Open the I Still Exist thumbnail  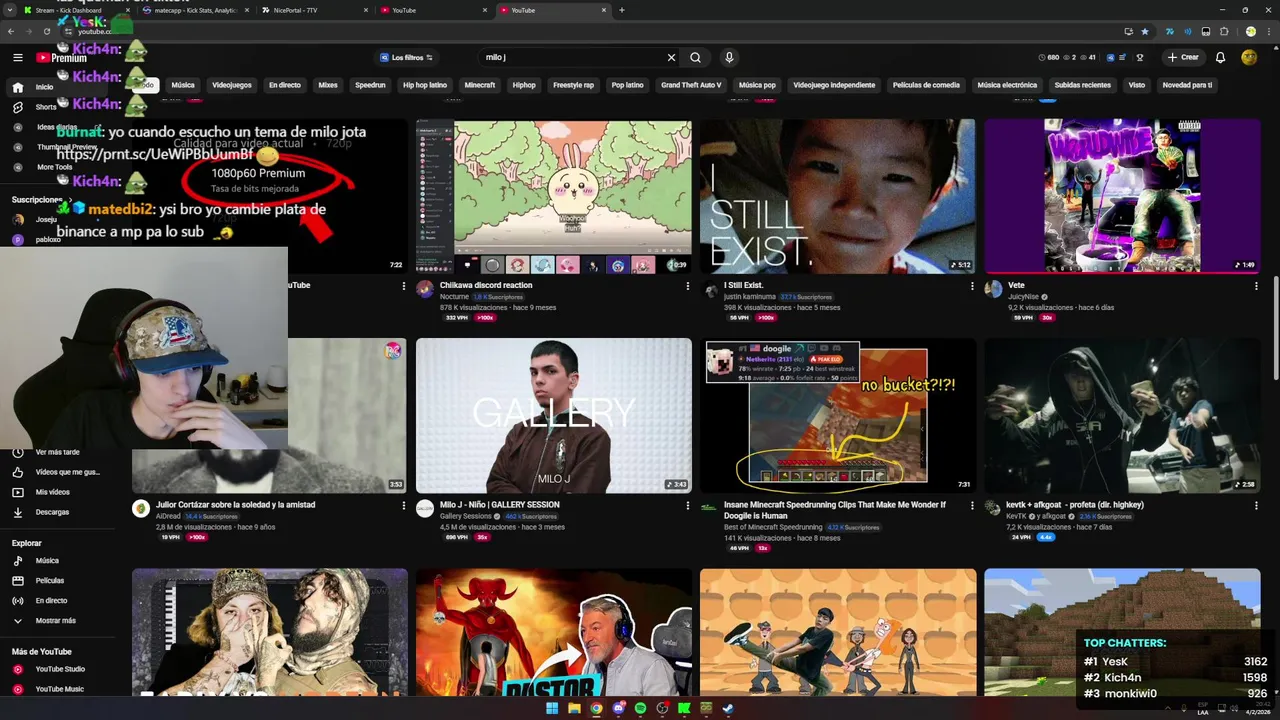pos(838,196)
